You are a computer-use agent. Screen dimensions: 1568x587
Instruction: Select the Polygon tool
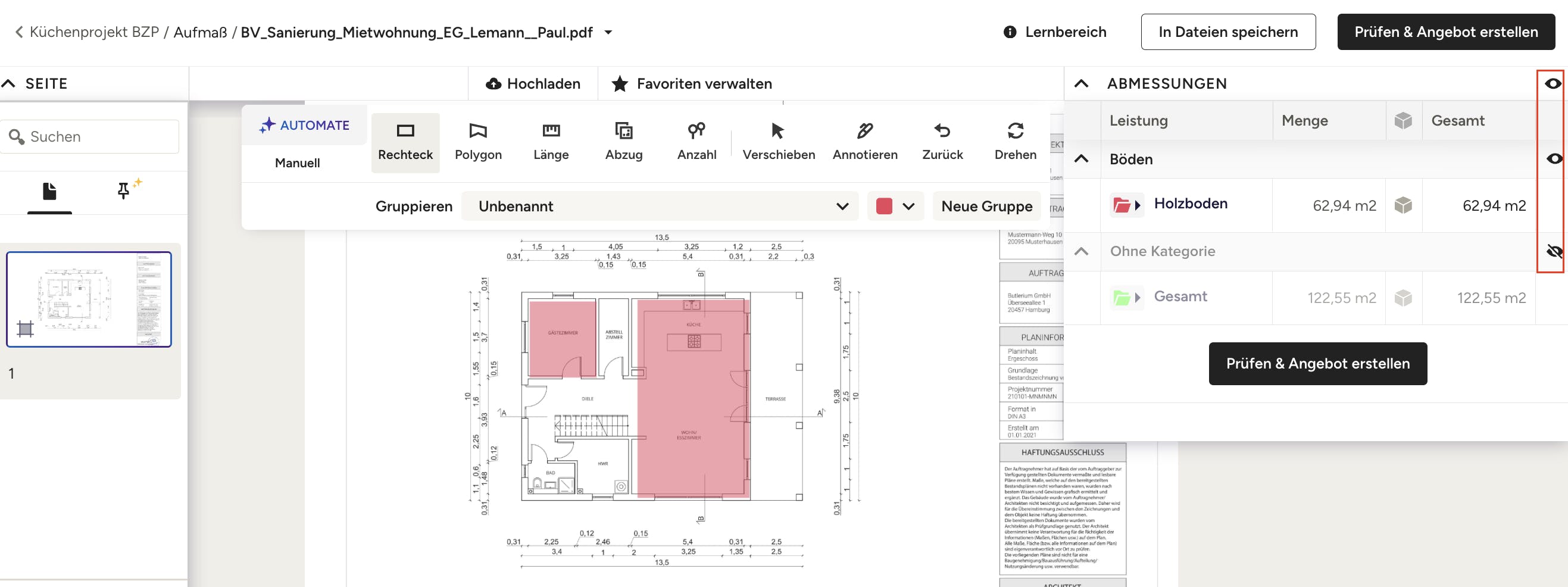point(478,142)
